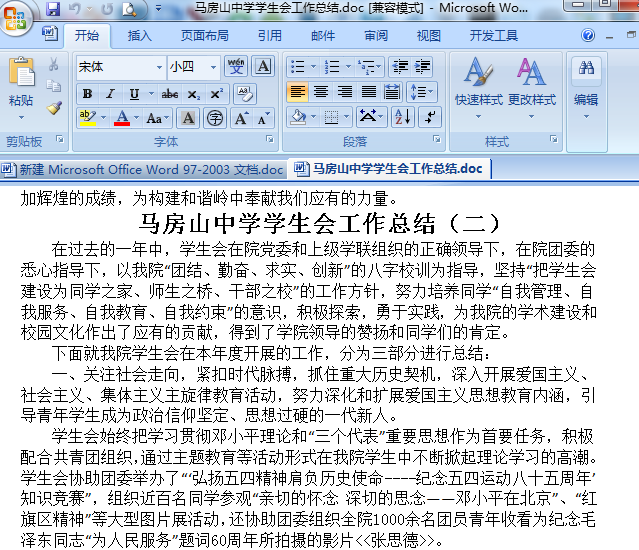Viewport: 639px width, 550px height.
Task: Increase paragraph indent
Action: pos(422,66)
